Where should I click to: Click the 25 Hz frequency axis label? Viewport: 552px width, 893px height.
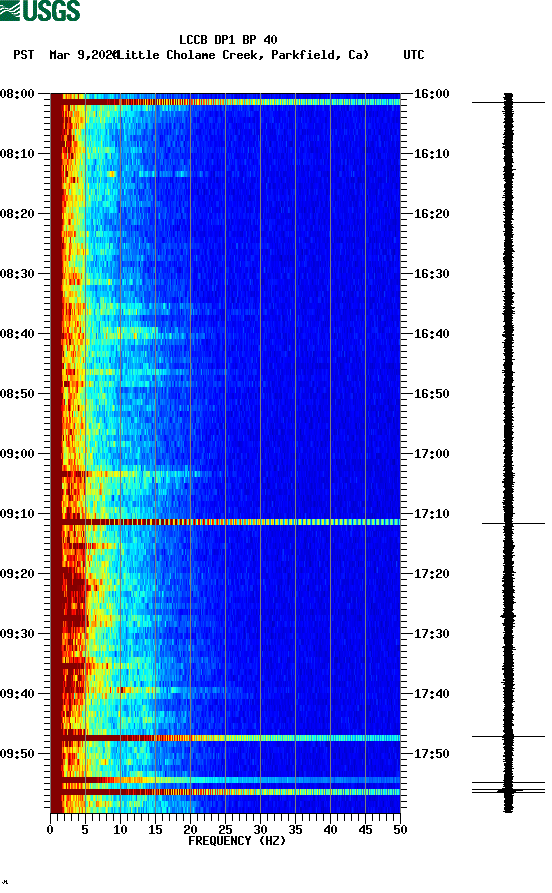click(225, 830)
